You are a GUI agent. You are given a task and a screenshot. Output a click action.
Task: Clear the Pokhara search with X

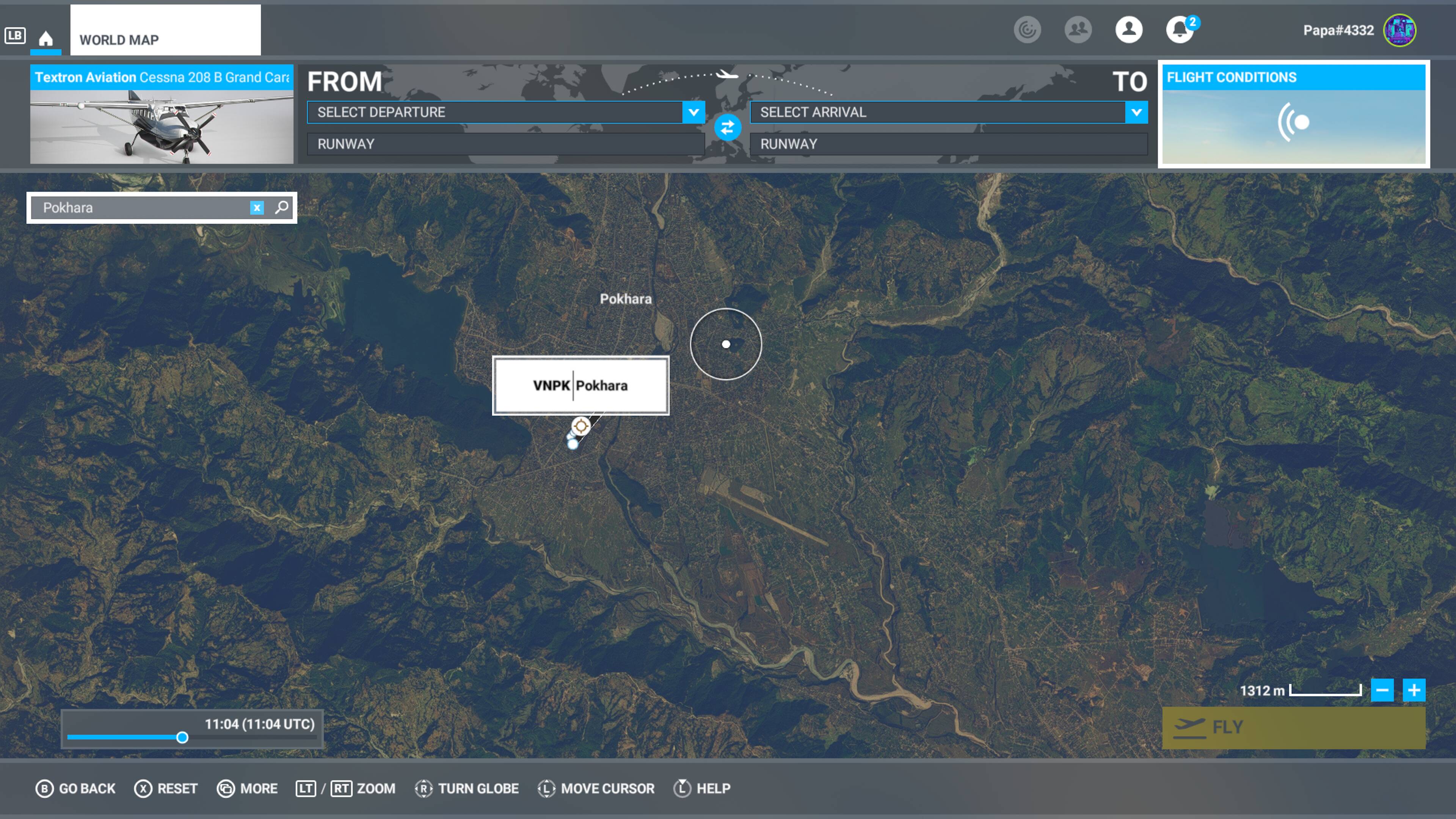click(257, 207)
